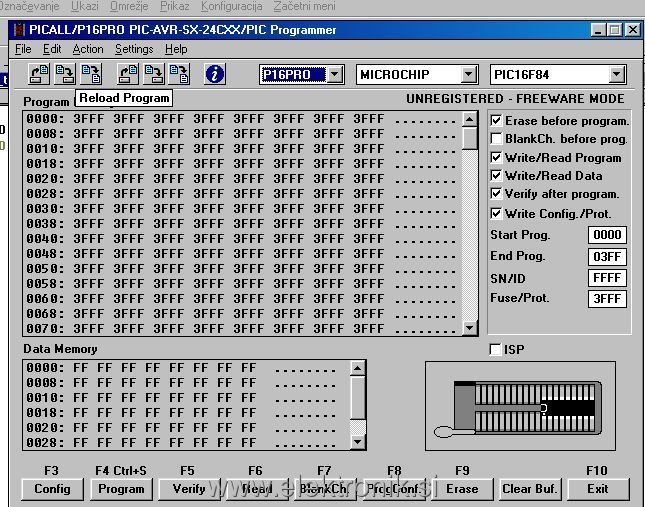
Task: Toggle Write/Read Data checkbox
Action: [x=496, y=176]
